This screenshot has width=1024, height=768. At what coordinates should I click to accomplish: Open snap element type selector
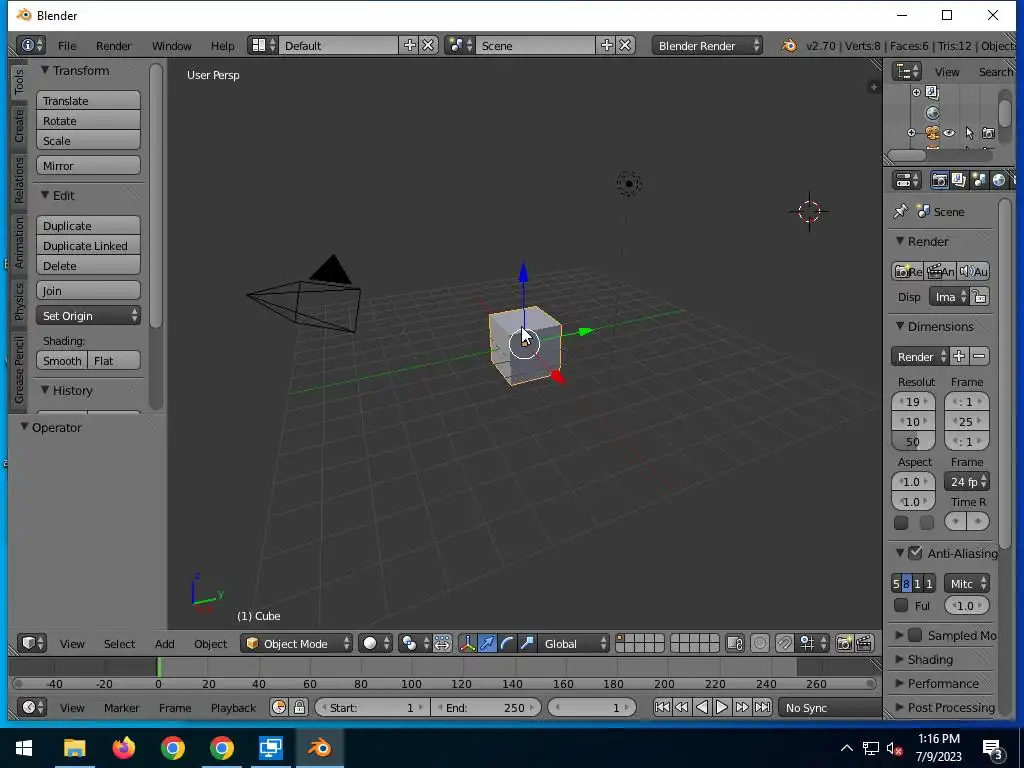(812, 643)
